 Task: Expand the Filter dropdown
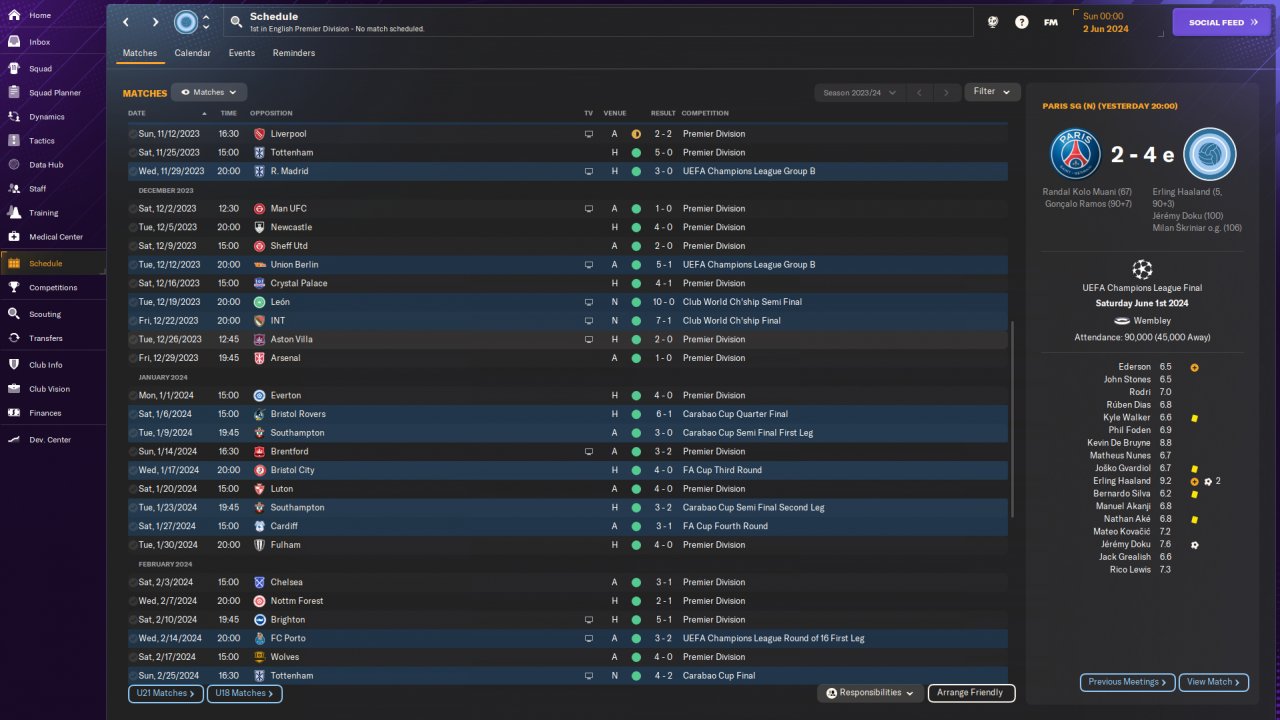(992, 92)
